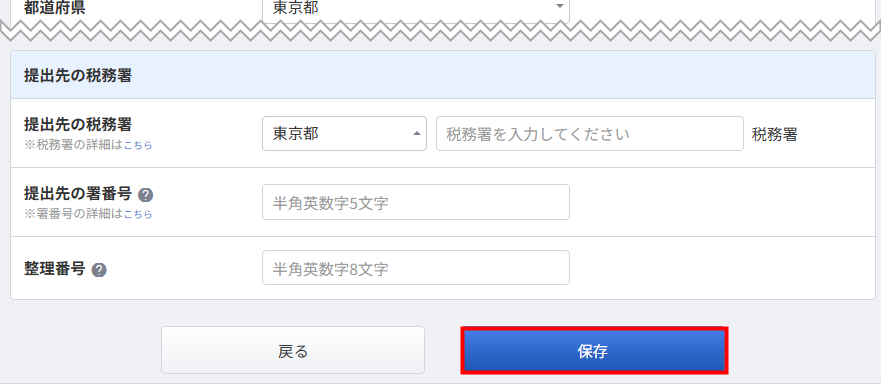Open help icon beside 整理番号

click(x=99, y=270)
